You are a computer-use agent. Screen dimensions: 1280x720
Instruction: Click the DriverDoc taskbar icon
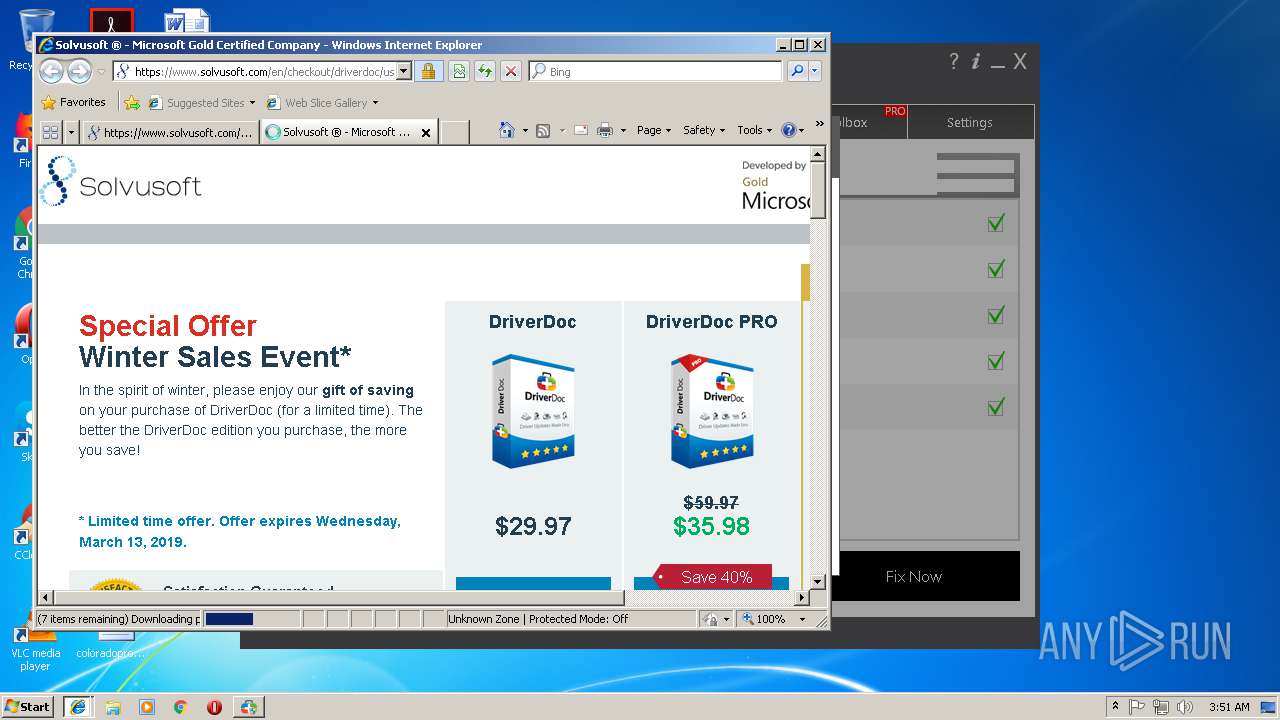click(x=248, y=707)
